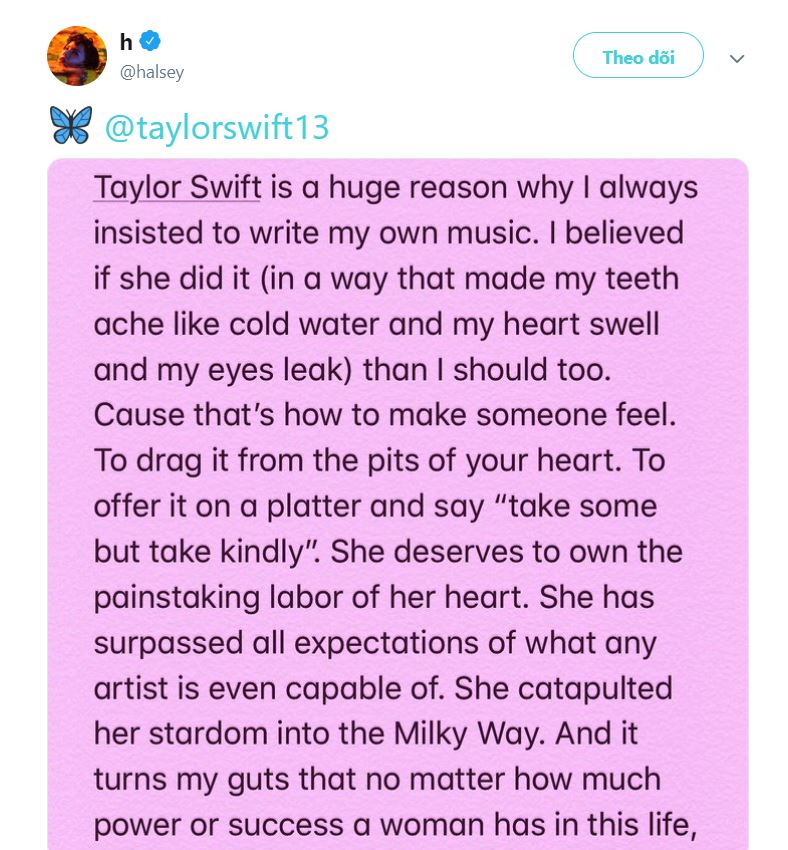The image size is (788, 850).
Task: Click underlined "Taylor Swift" in the note
Action: [x=177, y=187]
